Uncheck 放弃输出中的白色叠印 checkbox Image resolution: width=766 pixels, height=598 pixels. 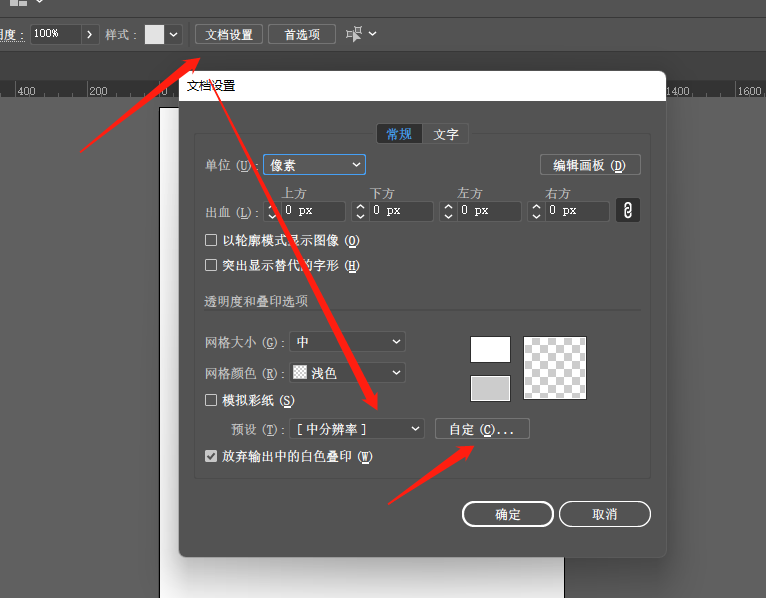point(211,456)
